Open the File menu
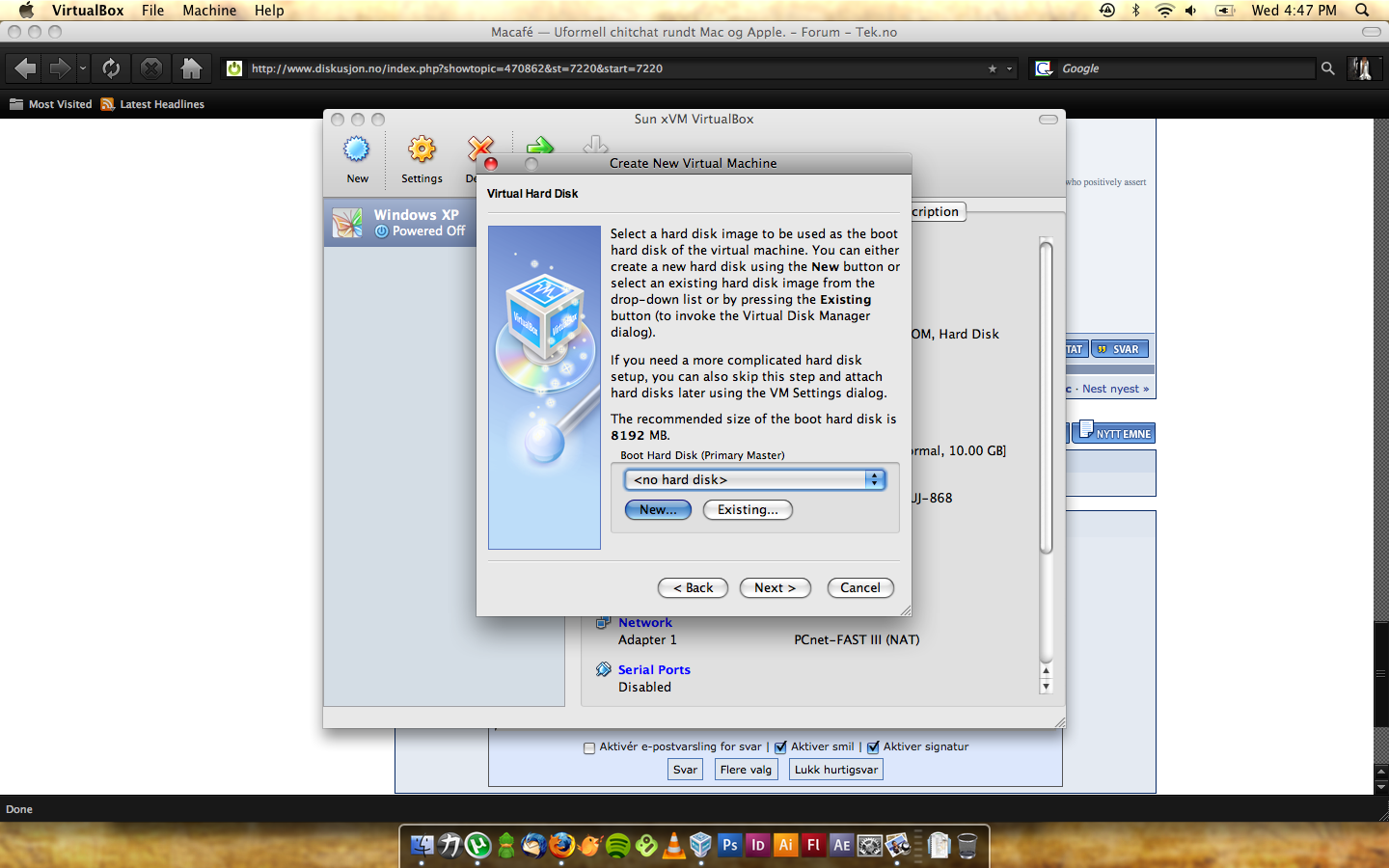Image resolution: width=1389 pixels, height=868 pixels. point(152,11)
